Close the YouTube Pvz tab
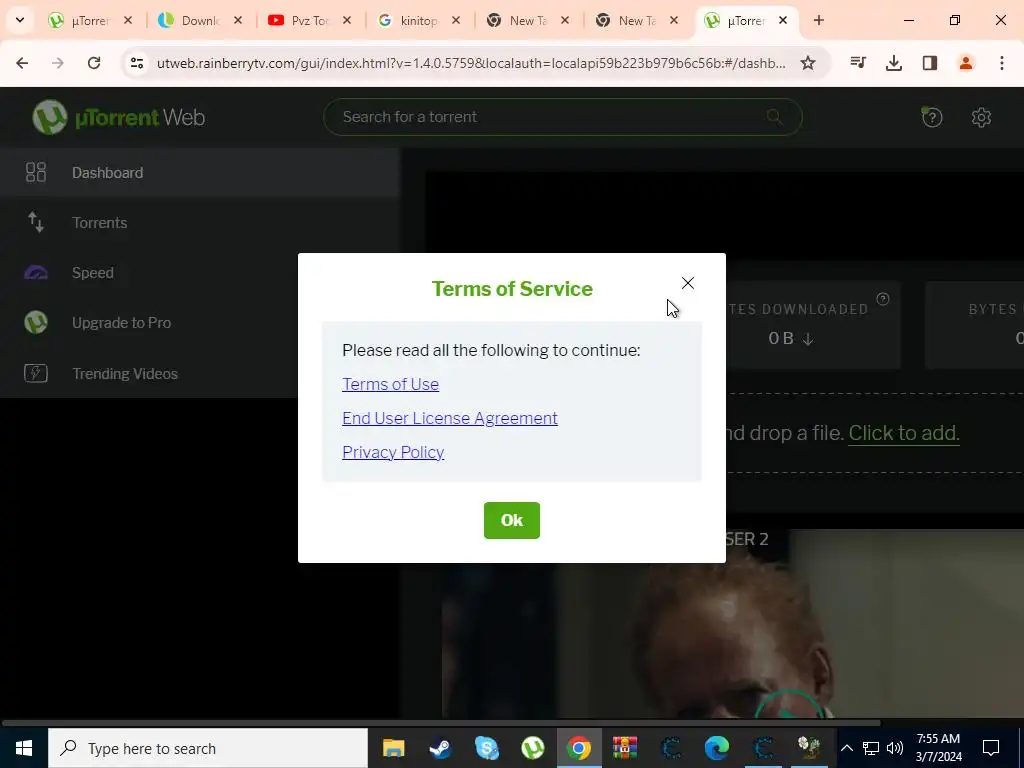The height and width of the screenshot is (768, 1024). [x=347, y=21]
